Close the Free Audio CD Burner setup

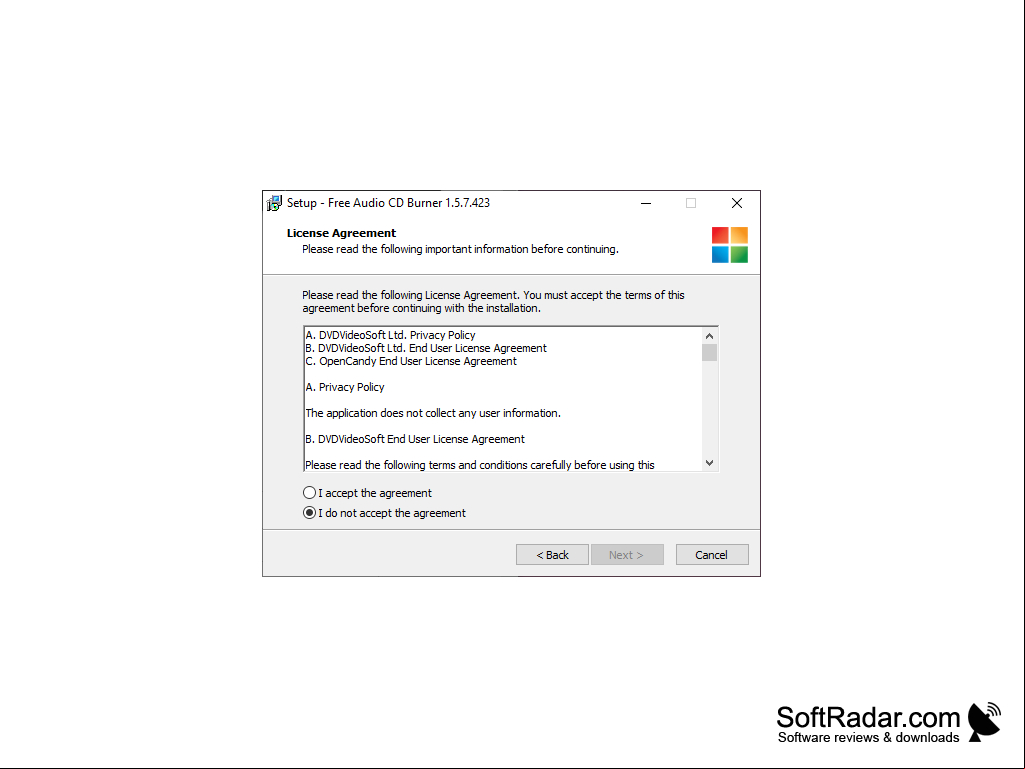point(737,203)
